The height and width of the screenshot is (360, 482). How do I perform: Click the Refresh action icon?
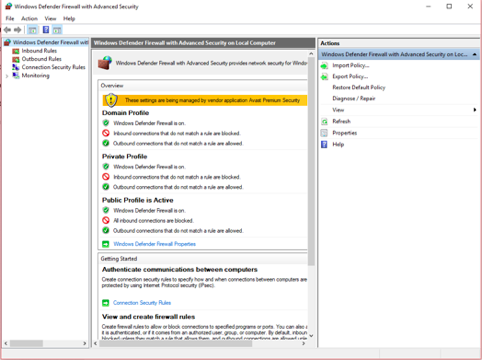[x=324, y=122]
